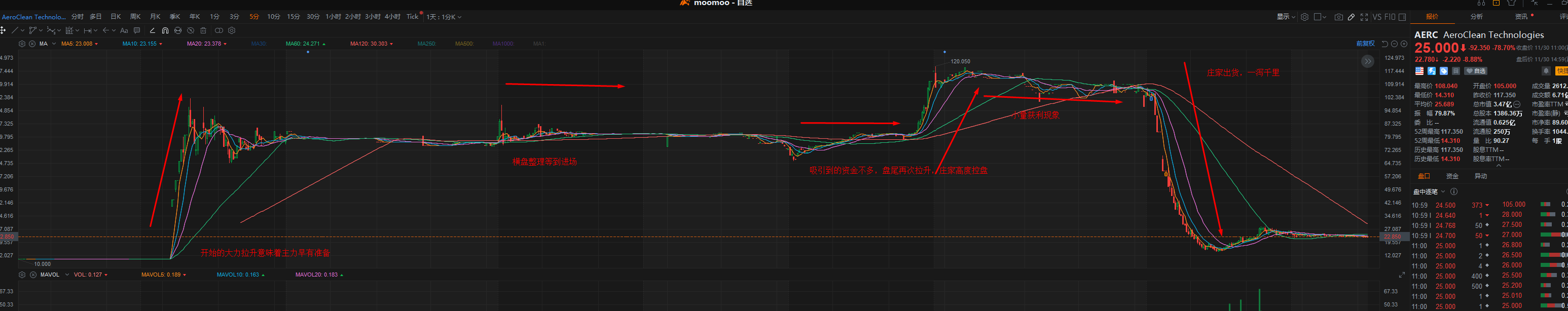
Task: Click the blue lightning level-2 icon
Action: (x=1432, y=70)
